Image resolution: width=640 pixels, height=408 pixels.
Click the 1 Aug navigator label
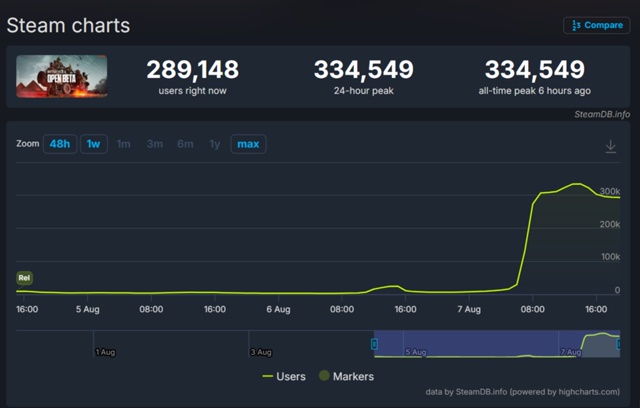pyautogui.click(x=105, y=352)
